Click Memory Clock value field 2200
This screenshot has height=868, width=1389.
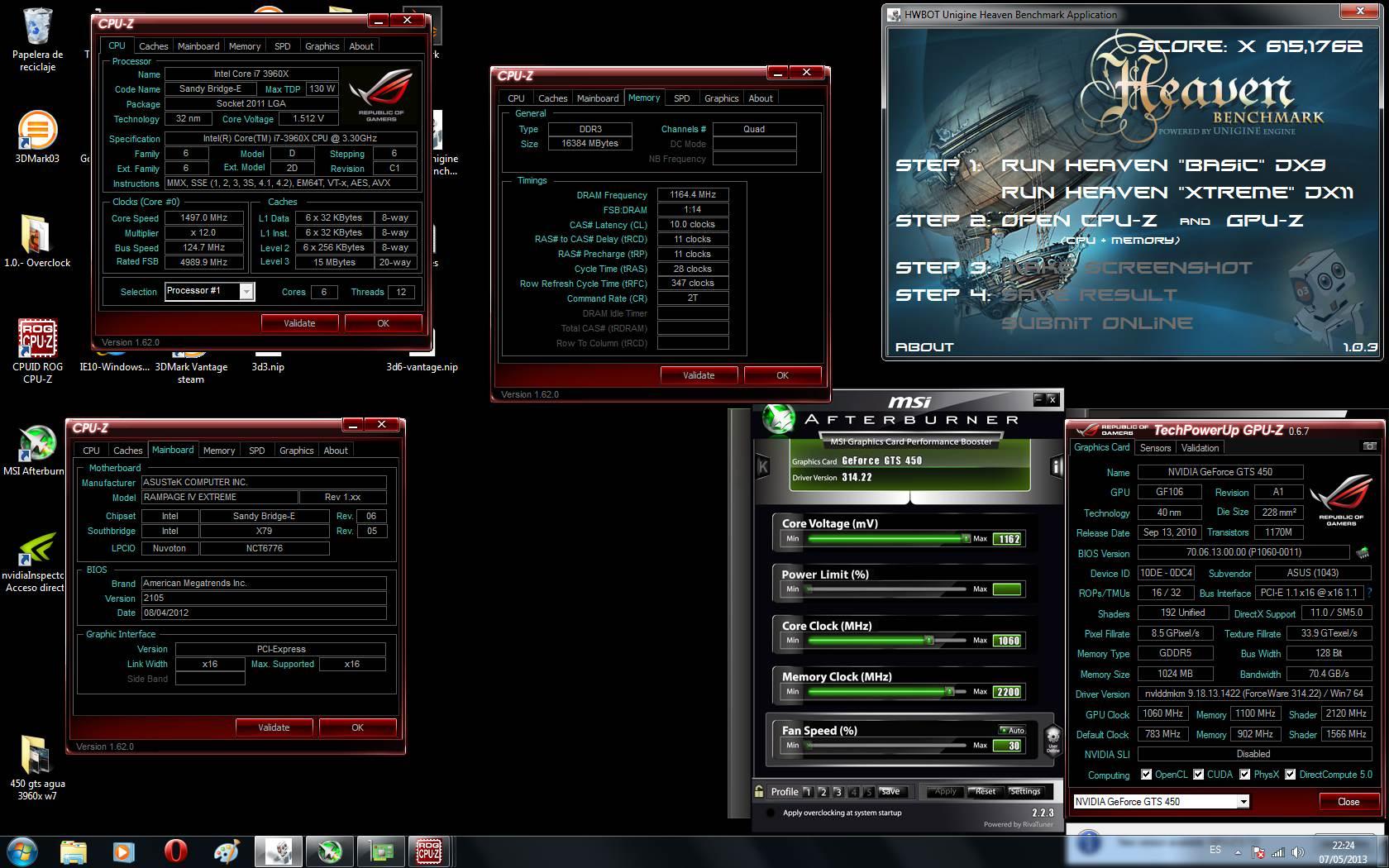point(1007,692)
